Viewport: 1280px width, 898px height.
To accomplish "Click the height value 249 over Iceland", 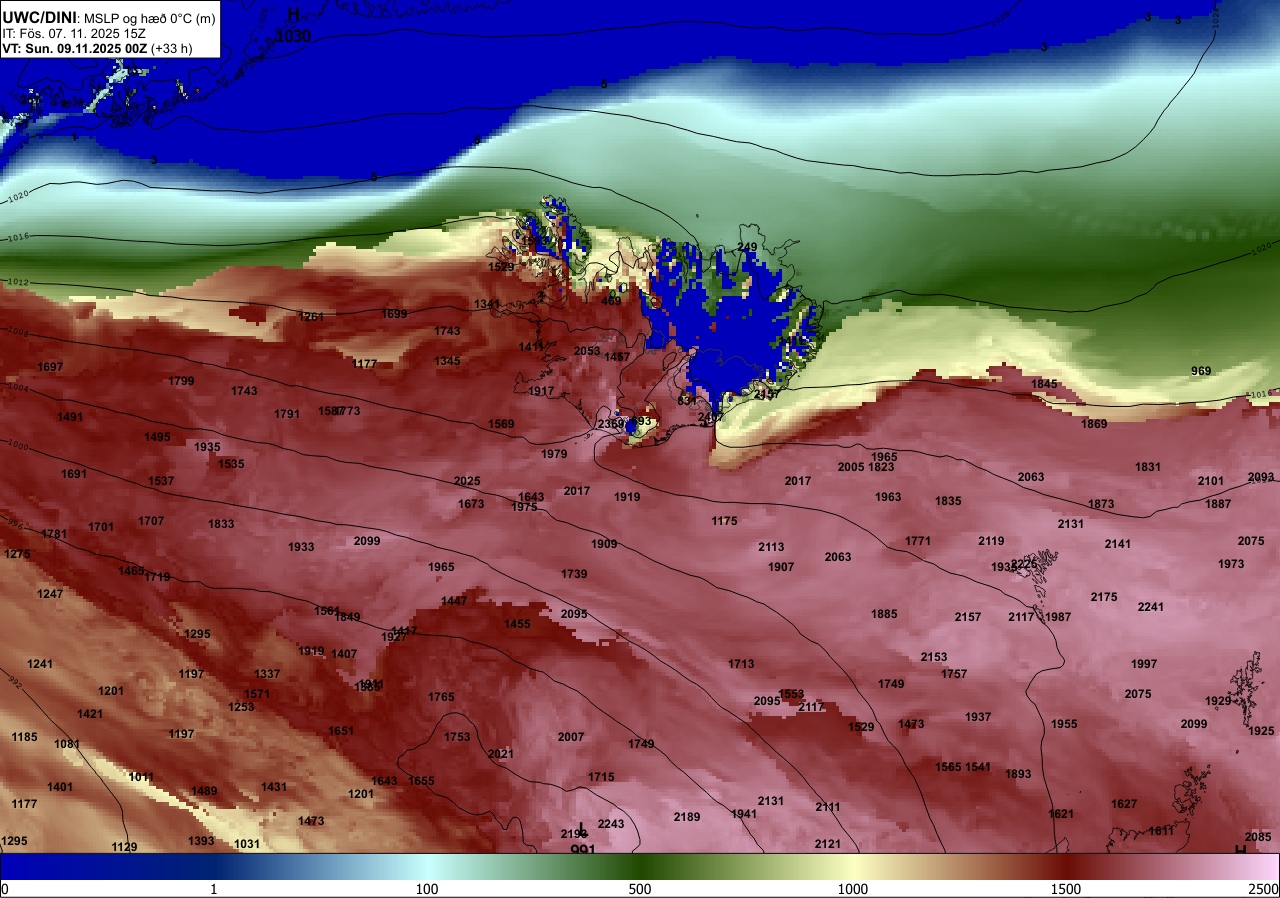I will tap(747, 247).
